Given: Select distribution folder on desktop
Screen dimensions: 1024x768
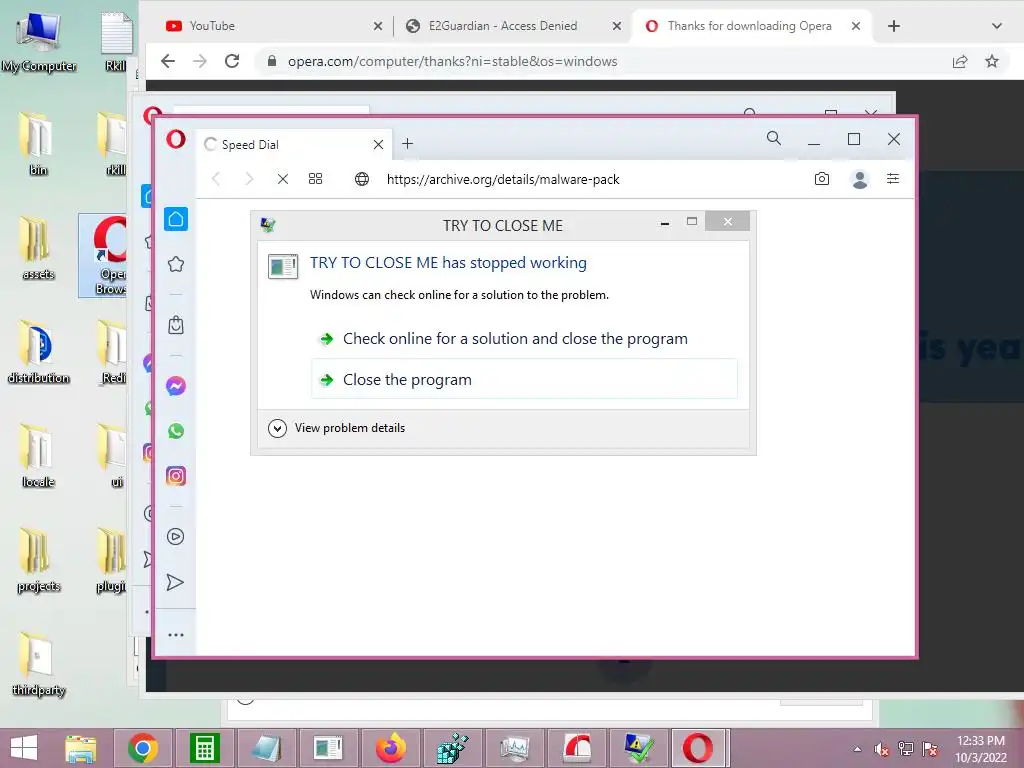Looking at the screenshot, I should point(39,353).
